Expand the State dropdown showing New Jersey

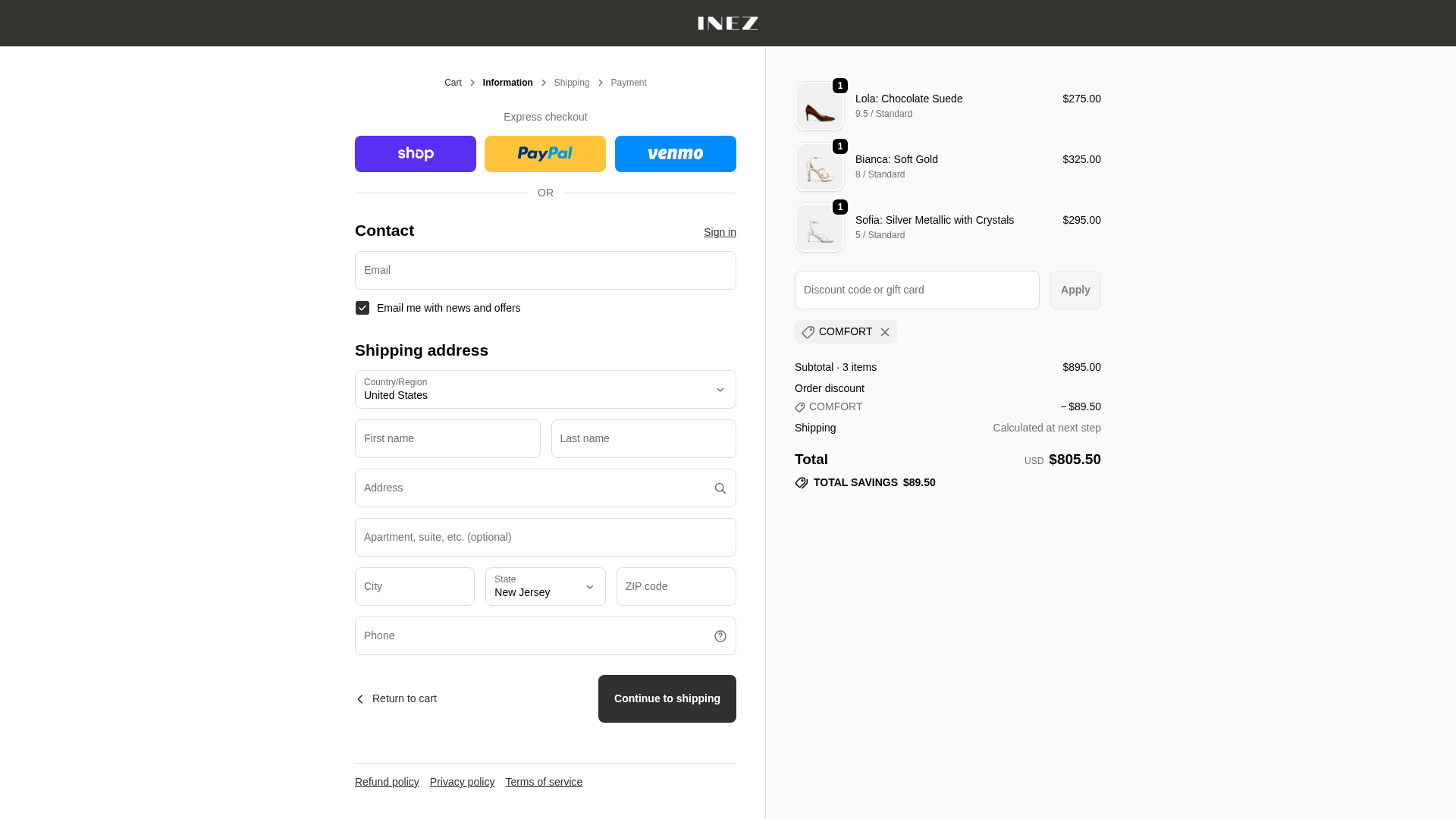pos(545,587)
